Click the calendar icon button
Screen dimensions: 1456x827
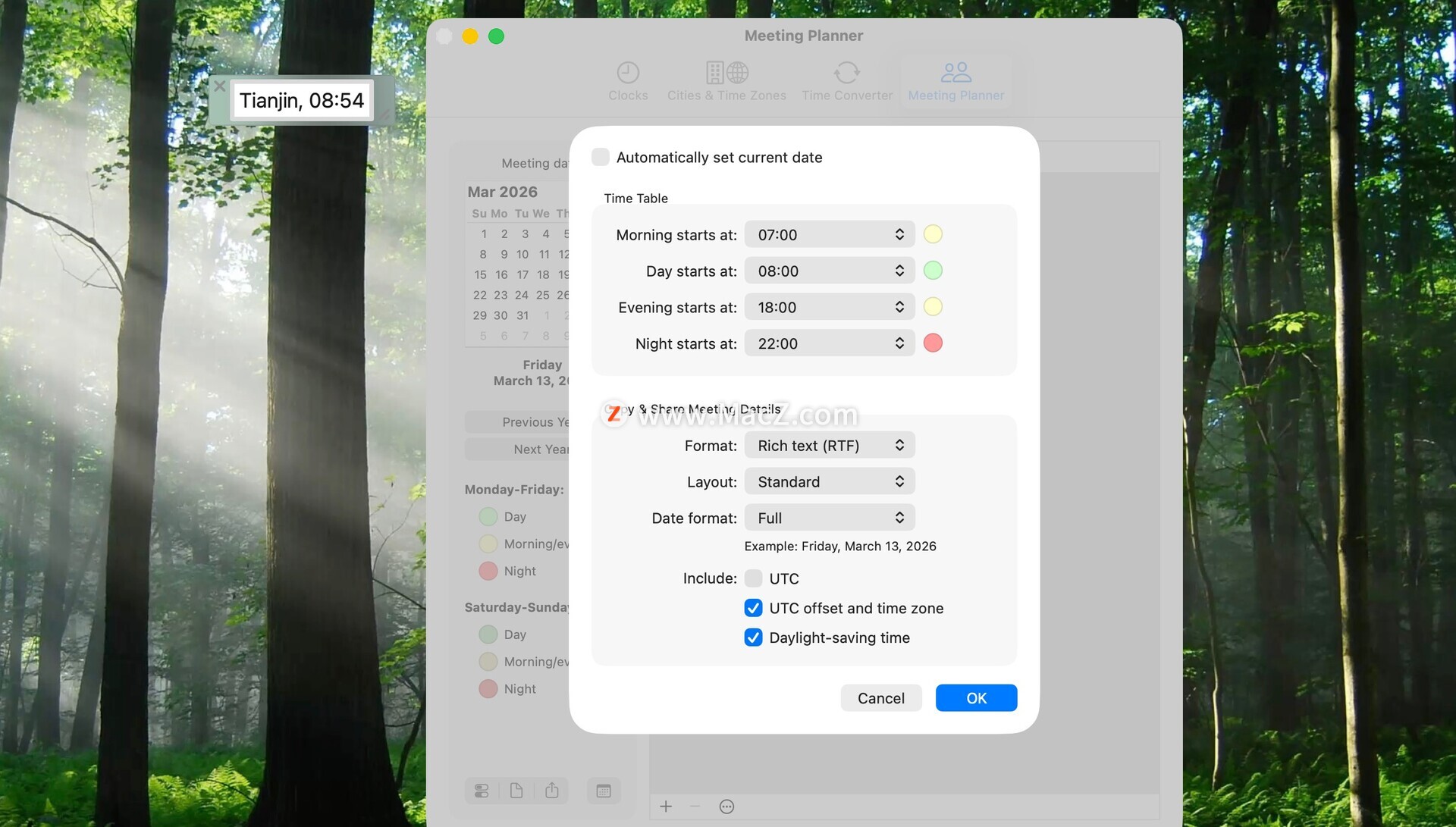[604, 791]
